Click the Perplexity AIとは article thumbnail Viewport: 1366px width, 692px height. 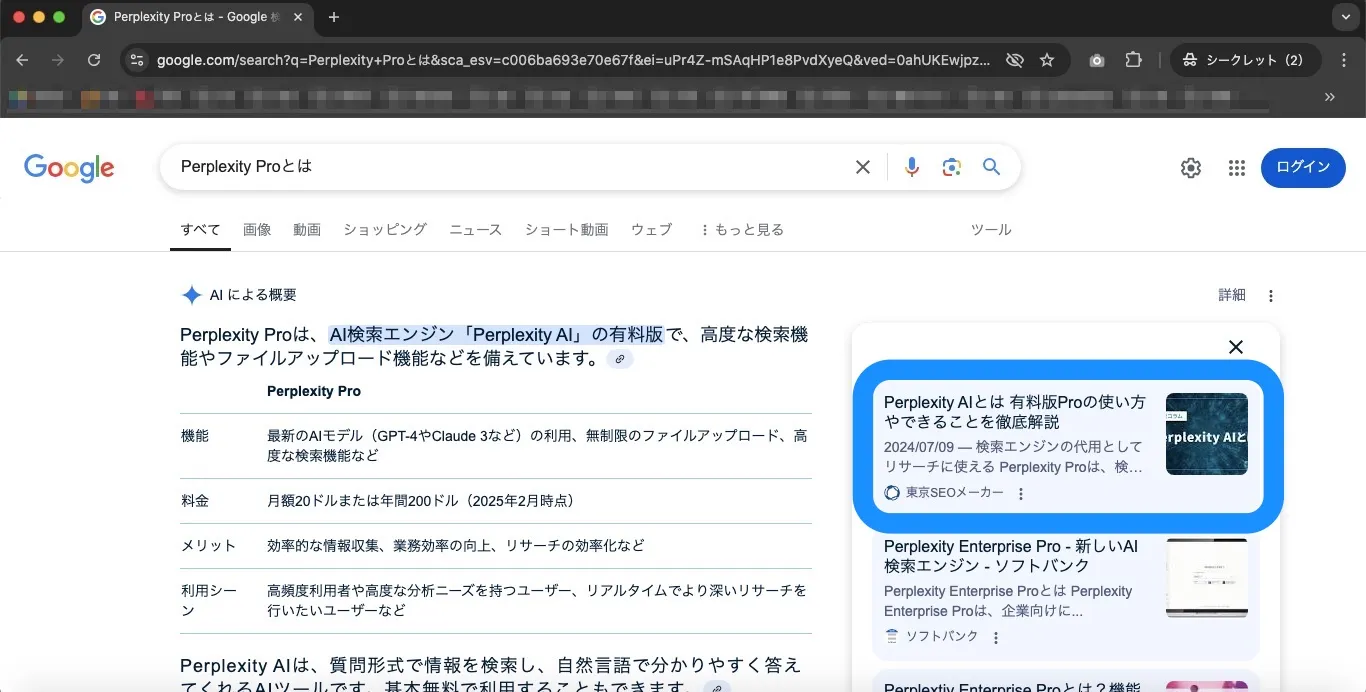click(1206, 434)
